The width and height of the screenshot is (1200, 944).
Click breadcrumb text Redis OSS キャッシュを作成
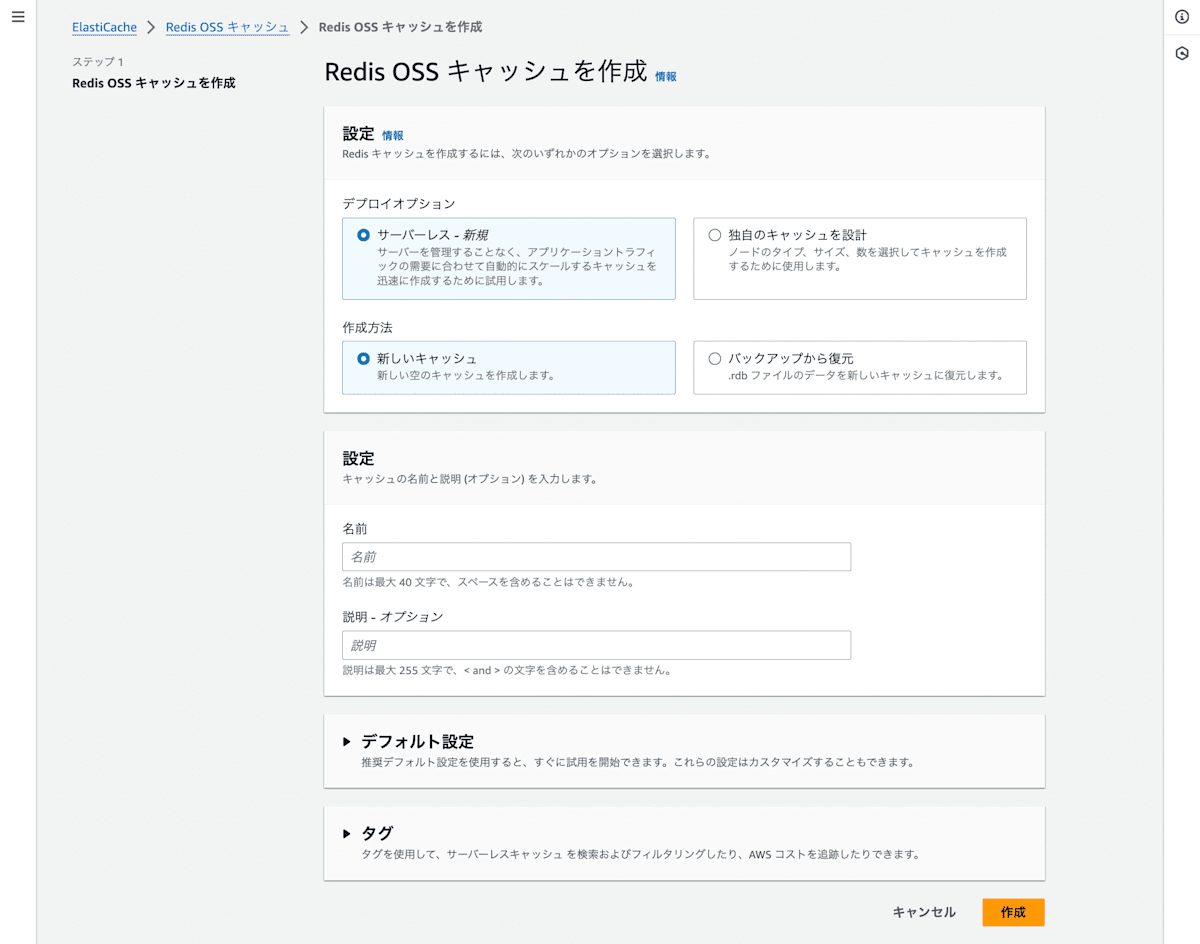click(400, 27)
